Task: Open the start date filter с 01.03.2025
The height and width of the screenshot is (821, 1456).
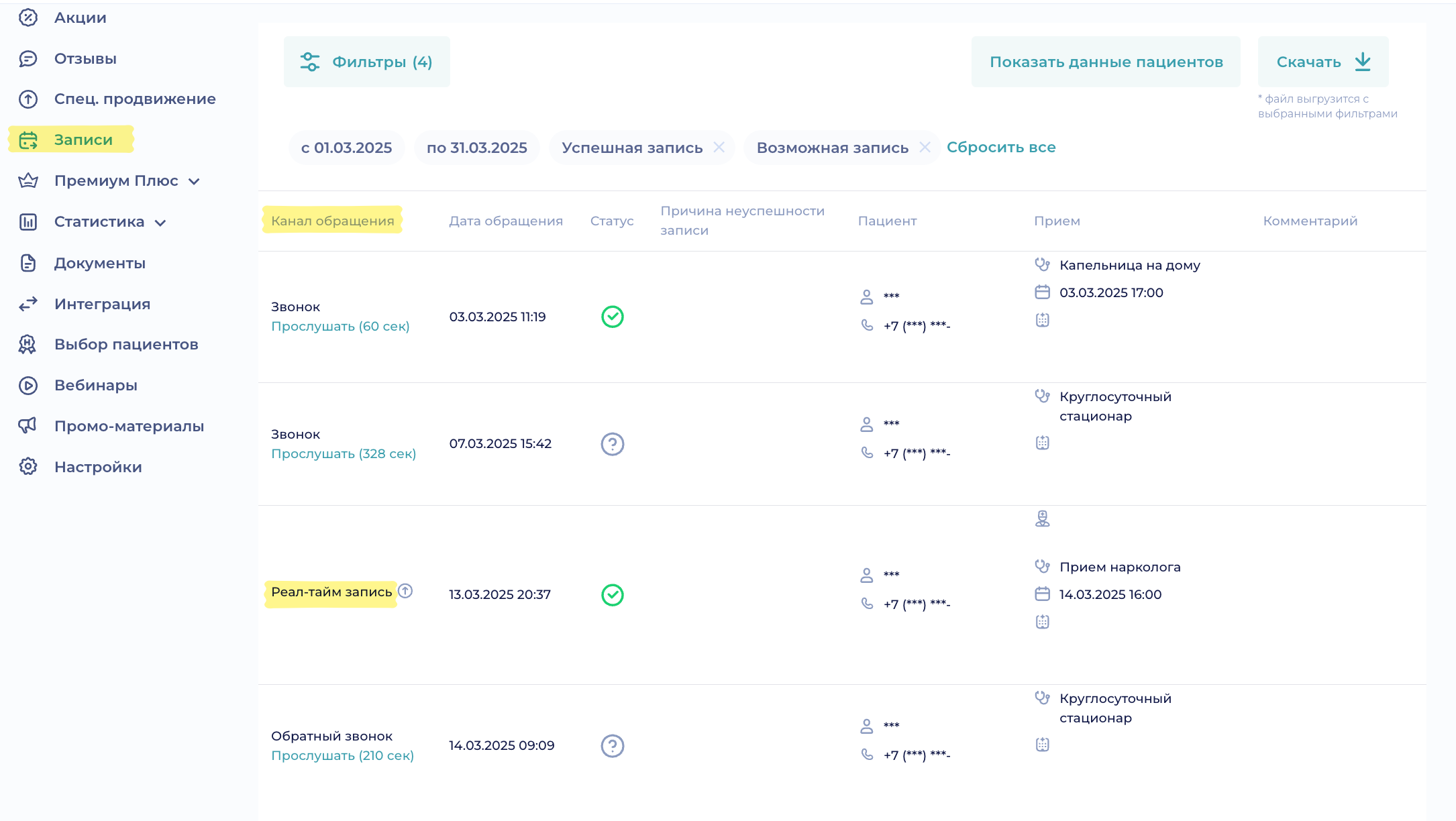Action: point(346,148)
